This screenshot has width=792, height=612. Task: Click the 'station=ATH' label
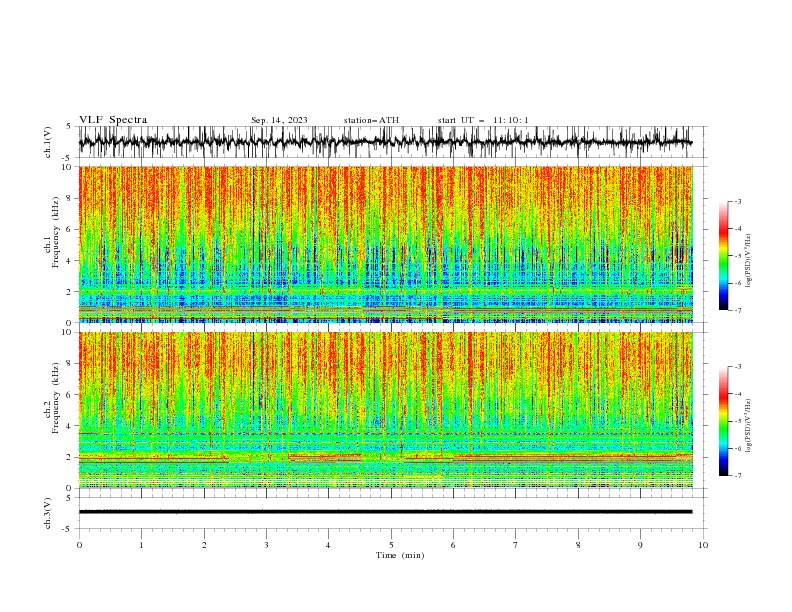[371, 120]
